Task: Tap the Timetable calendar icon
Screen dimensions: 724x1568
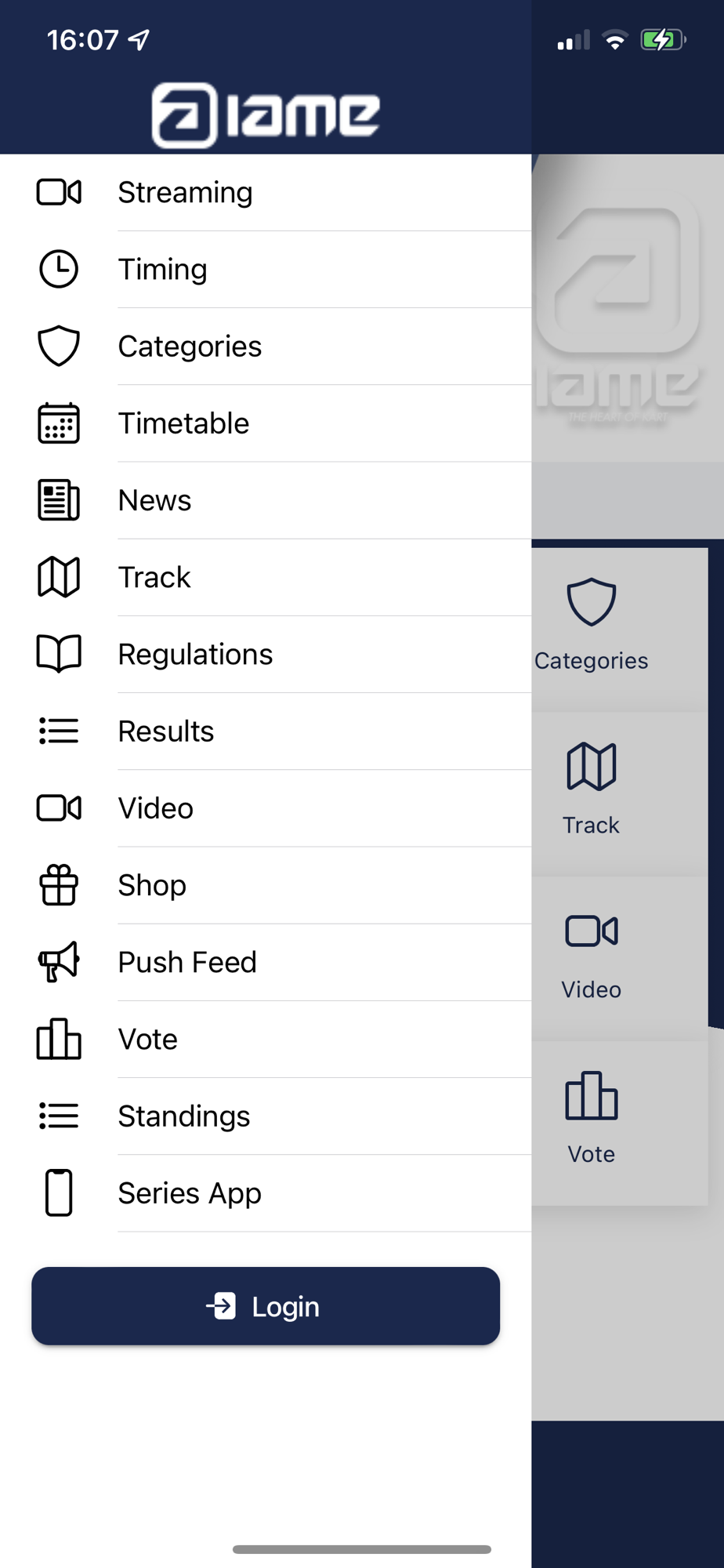Action: point(59,423)
